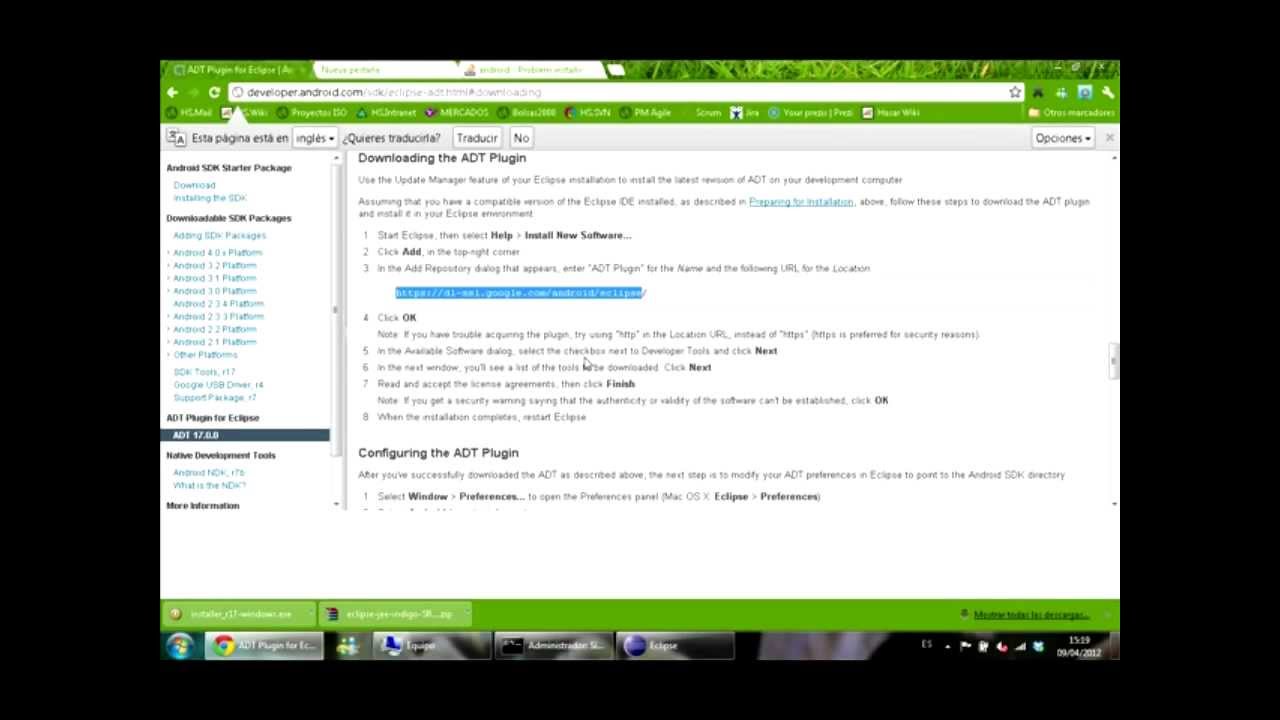Click Mostrar todas las descargas link
The height and width of the screenshot is (720, 1280).
pos(1030,615)
